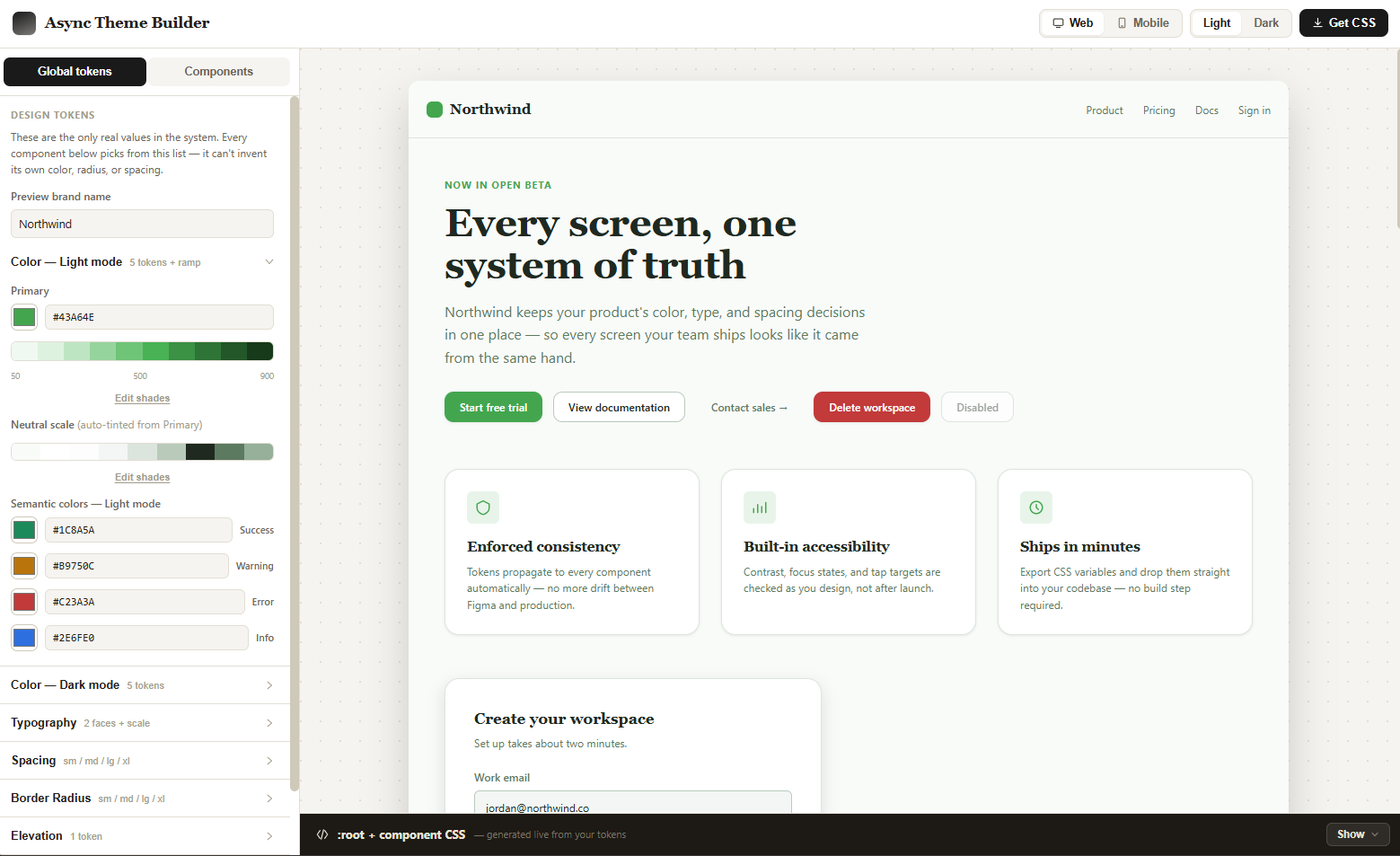The width and height of the screenshot is (1400, 856).
Task: Select Dark theme mode
Action: point(1266,23)
